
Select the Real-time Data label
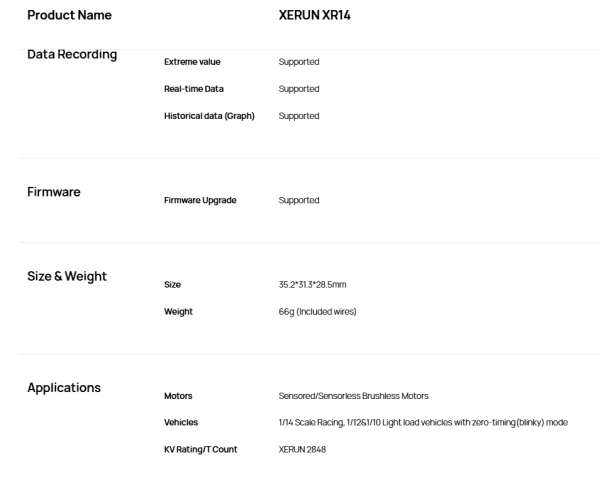click(x=194, y=89)
